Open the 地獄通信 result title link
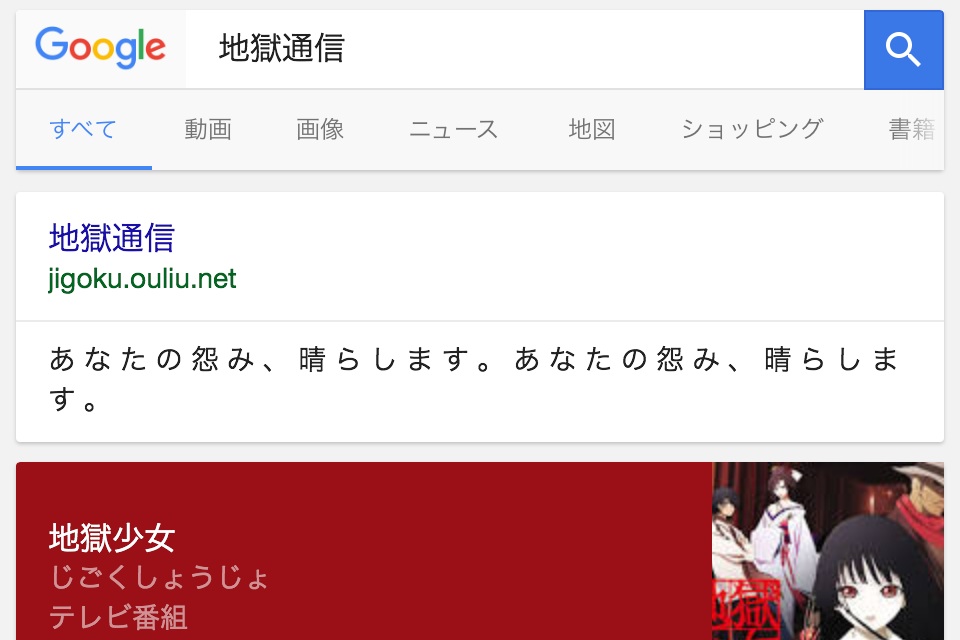This screenshot has height=640, width=960. click(112, 238)
